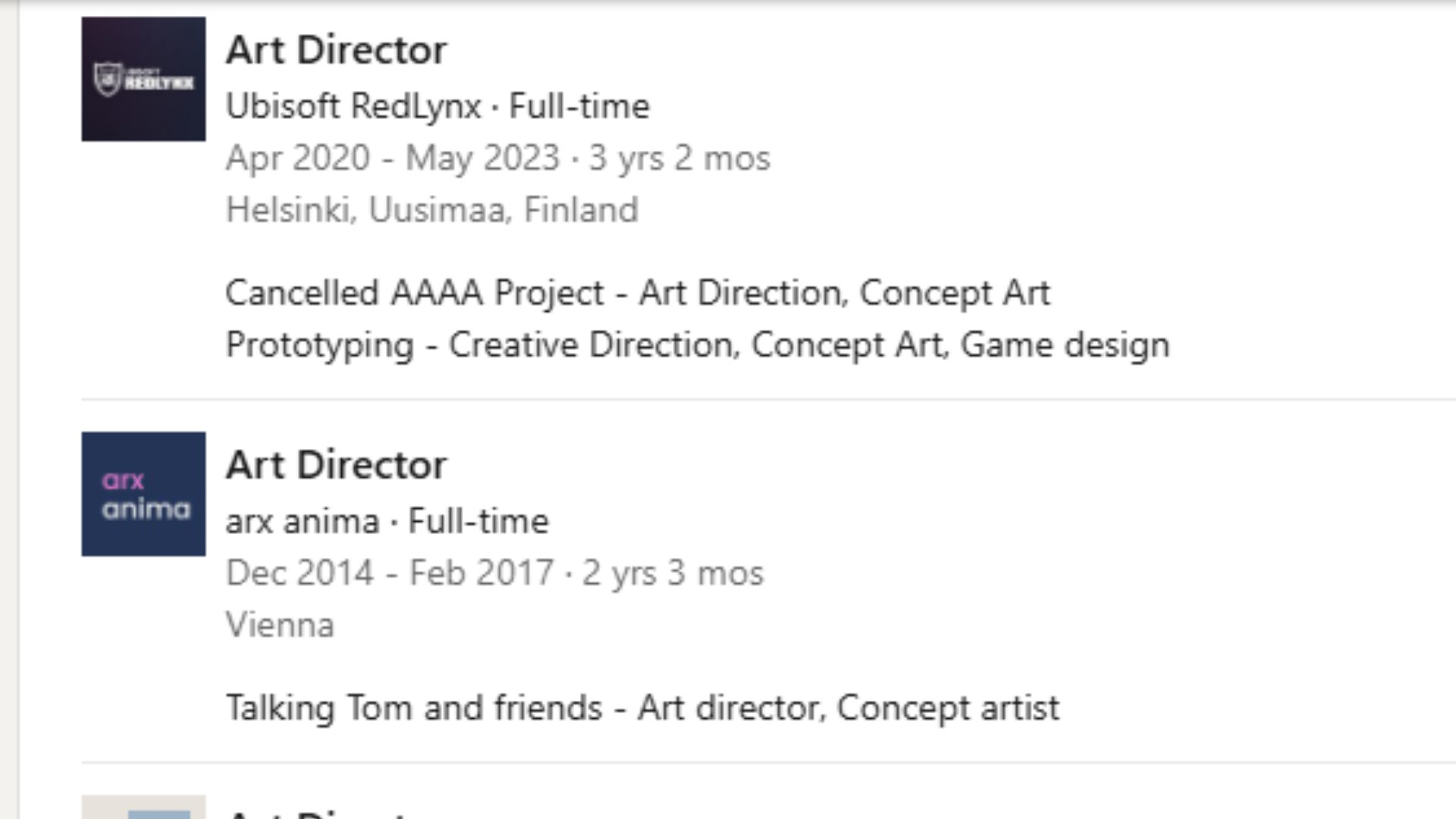Click the Ubisoft RedLynx company name
This screenshot has height=819, width=1456.
[353, 106]
